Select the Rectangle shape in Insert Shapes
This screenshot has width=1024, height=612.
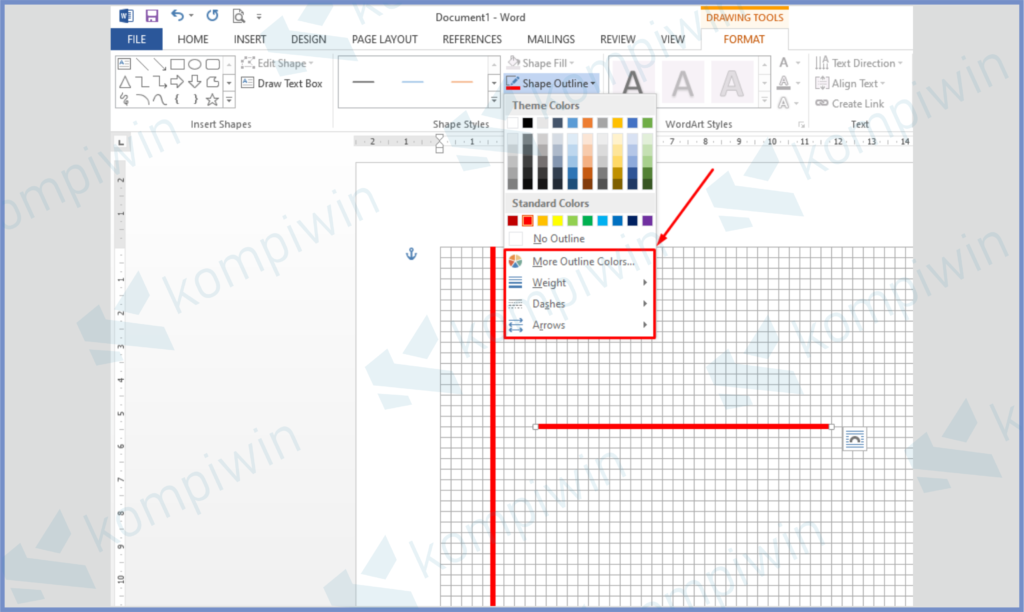[x=177, y=63]
